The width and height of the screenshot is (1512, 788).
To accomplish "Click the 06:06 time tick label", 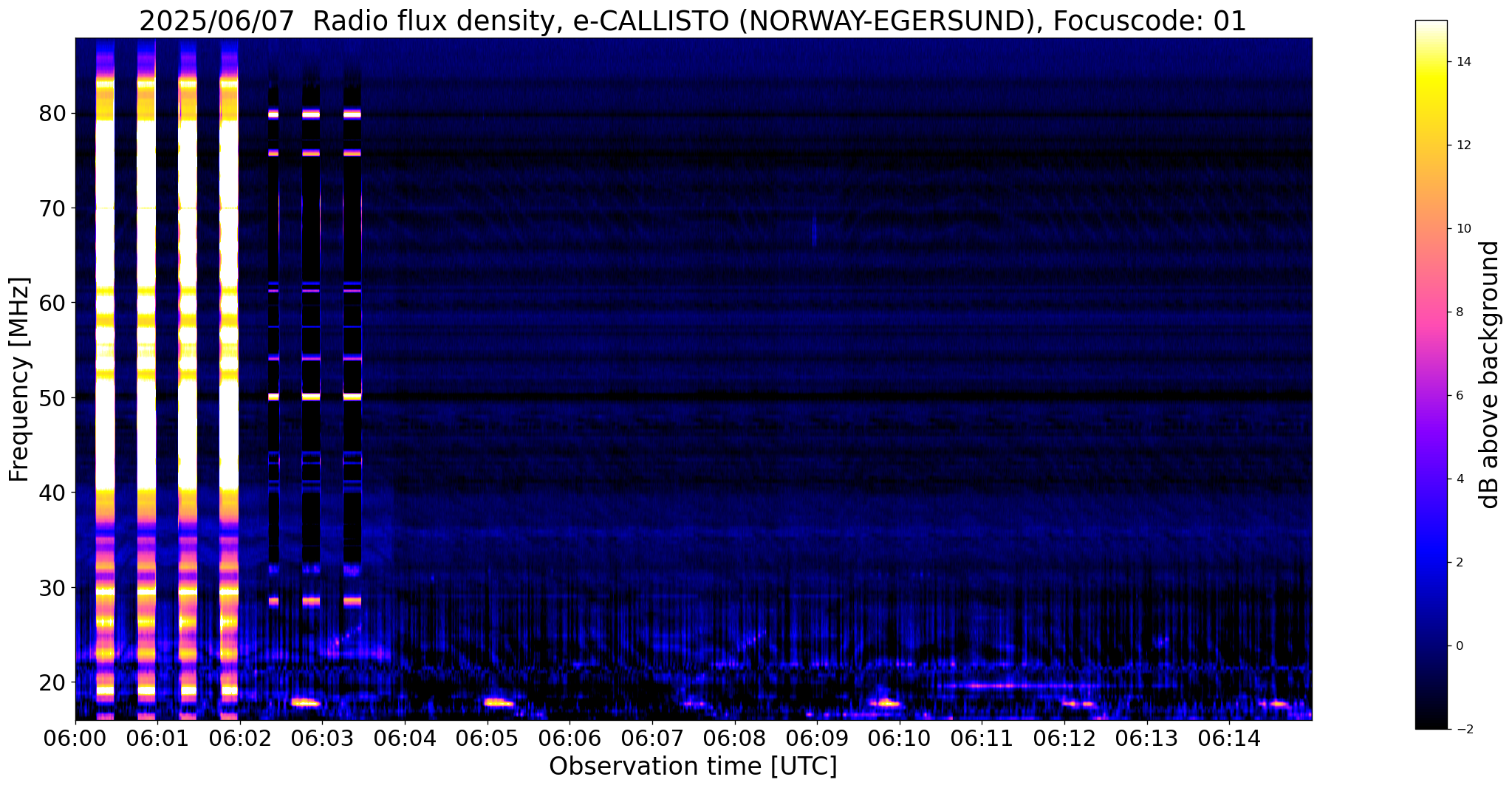I will 569,739.
